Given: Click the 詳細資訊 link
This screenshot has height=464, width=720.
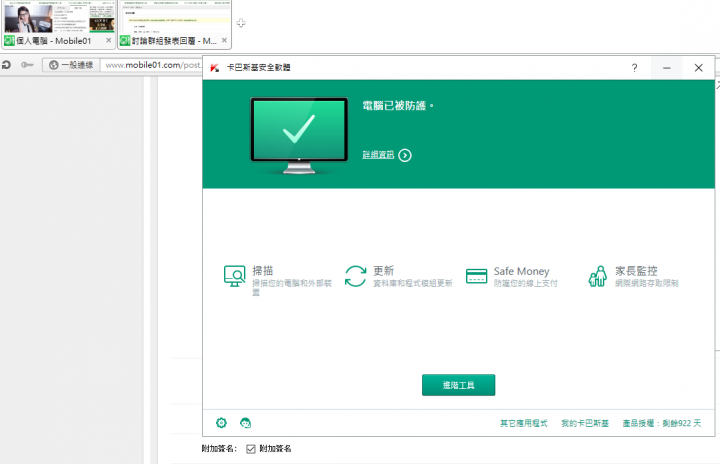Looking at the screenshot, I should [x=378, y=155].
